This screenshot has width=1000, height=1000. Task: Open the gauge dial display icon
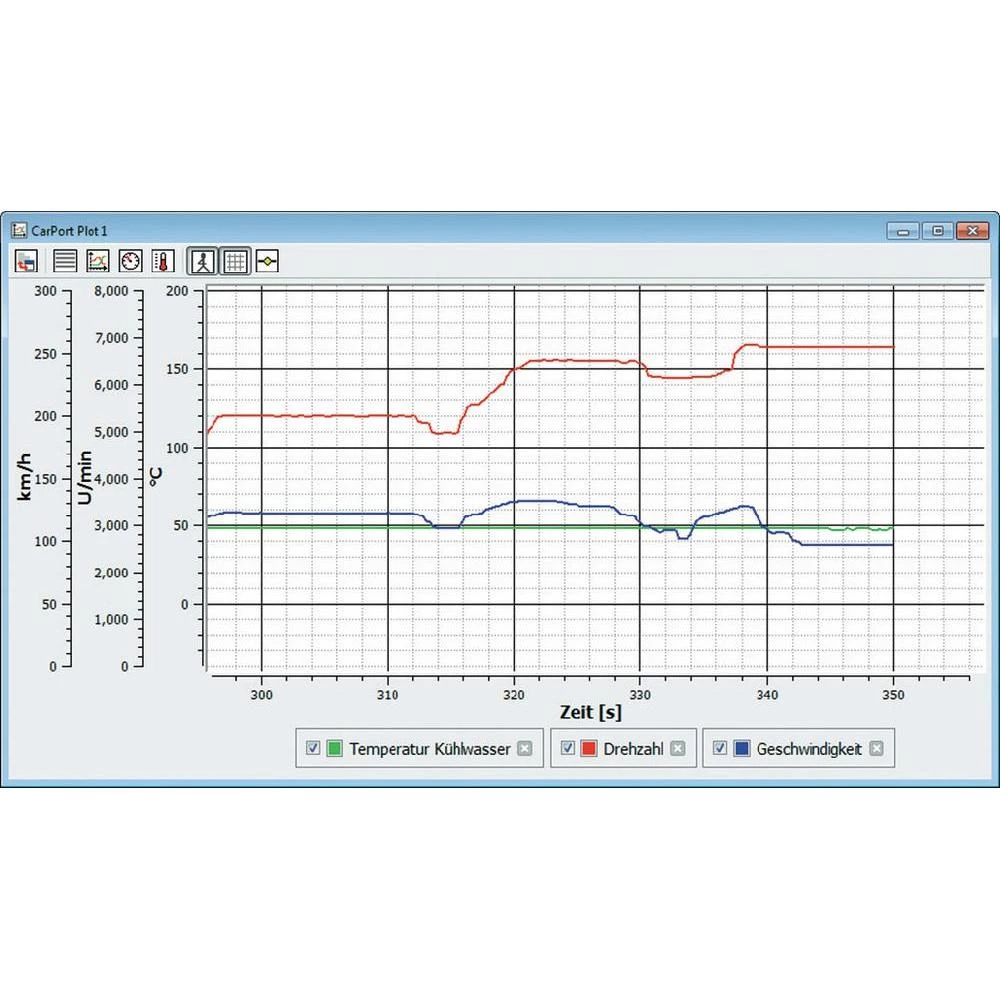point(131,262)
